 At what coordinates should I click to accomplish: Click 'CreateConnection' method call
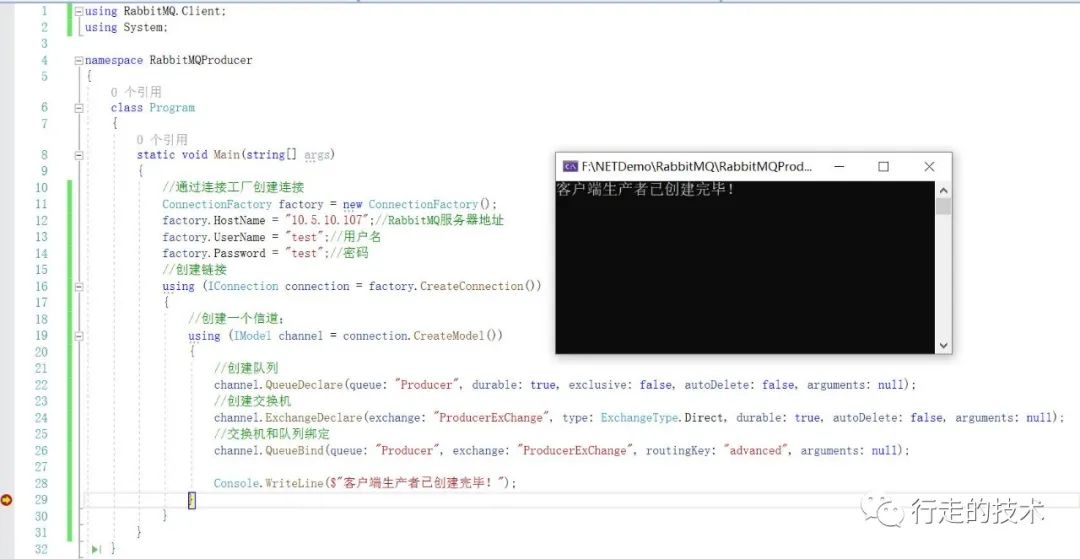472,286
